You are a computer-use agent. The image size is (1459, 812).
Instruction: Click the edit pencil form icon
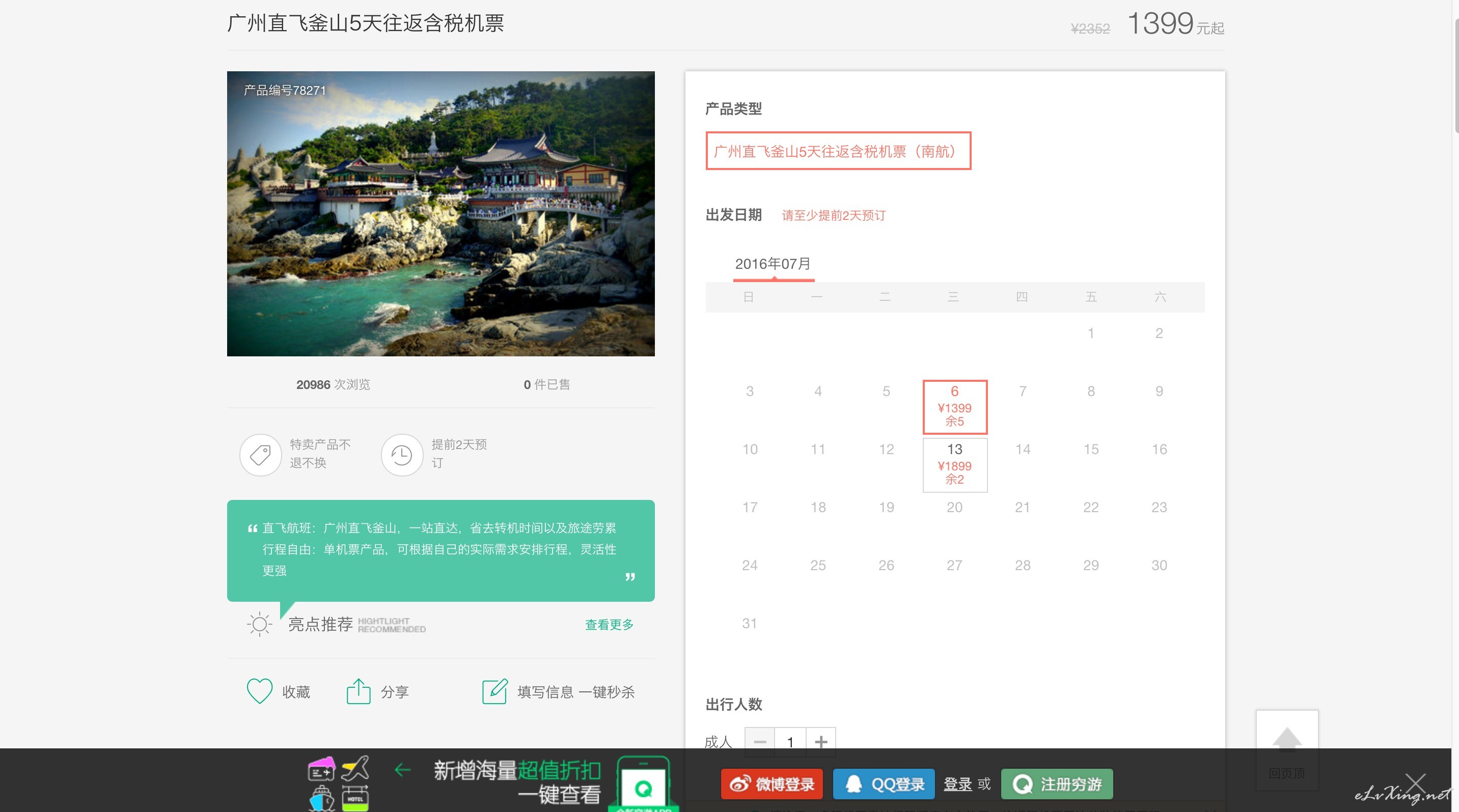click(x=494, y=691)
